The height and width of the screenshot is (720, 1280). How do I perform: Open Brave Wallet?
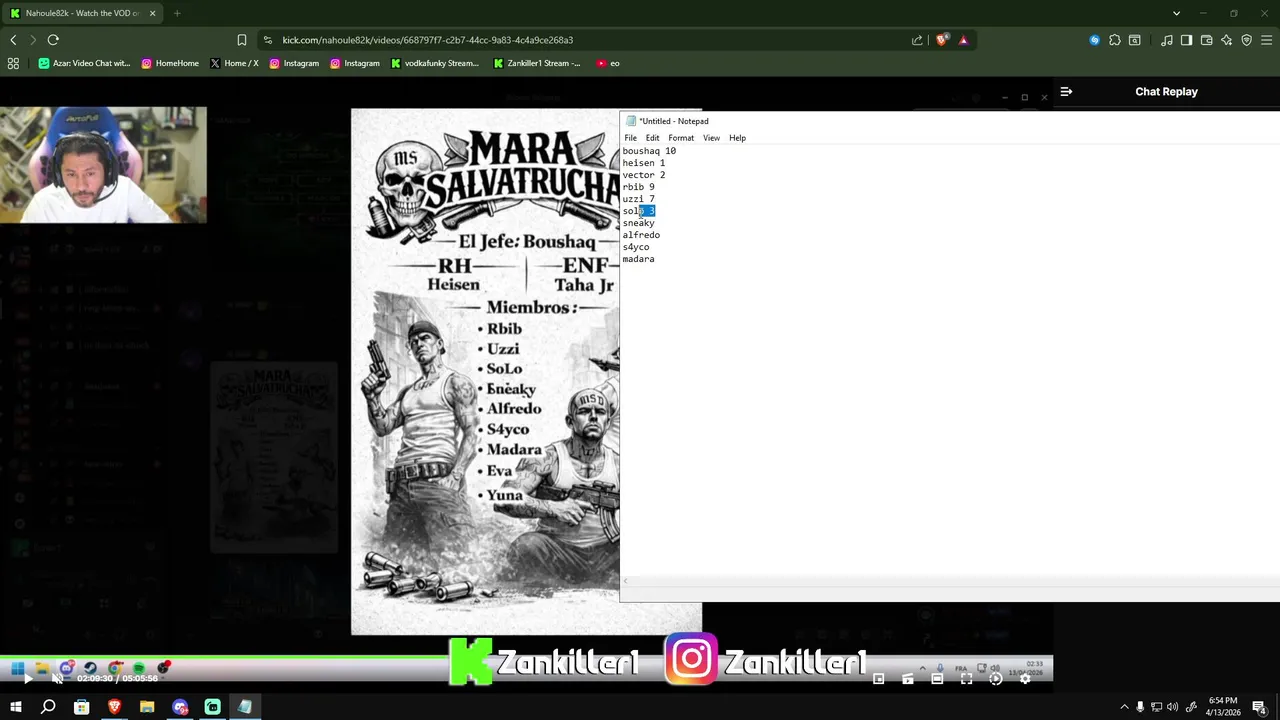[1207, 40]
